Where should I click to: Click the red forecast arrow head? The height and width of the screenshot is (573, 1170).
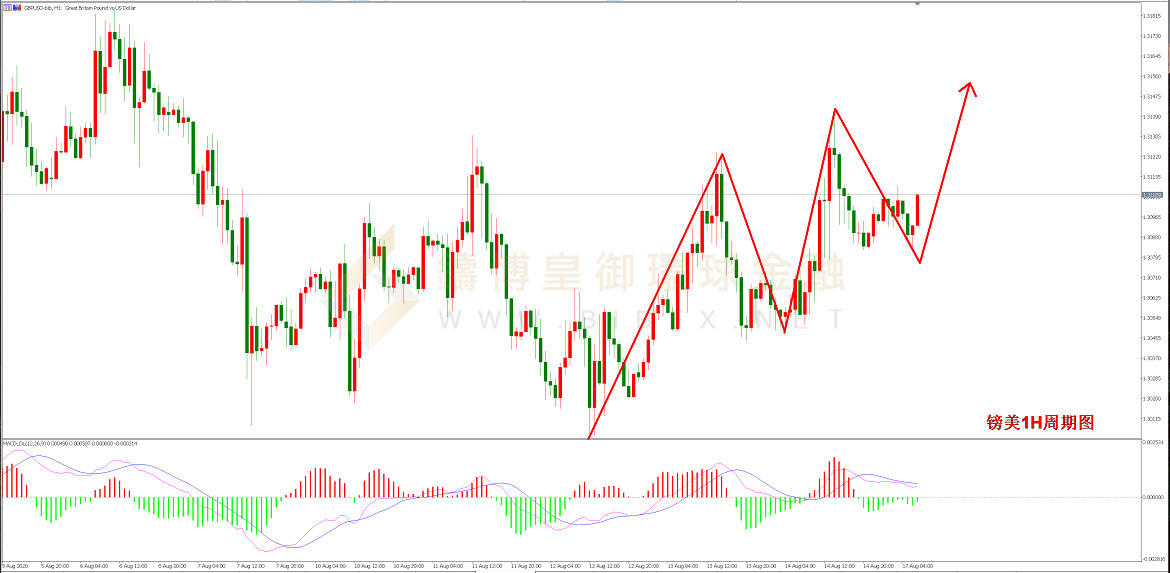coord(968,87)
